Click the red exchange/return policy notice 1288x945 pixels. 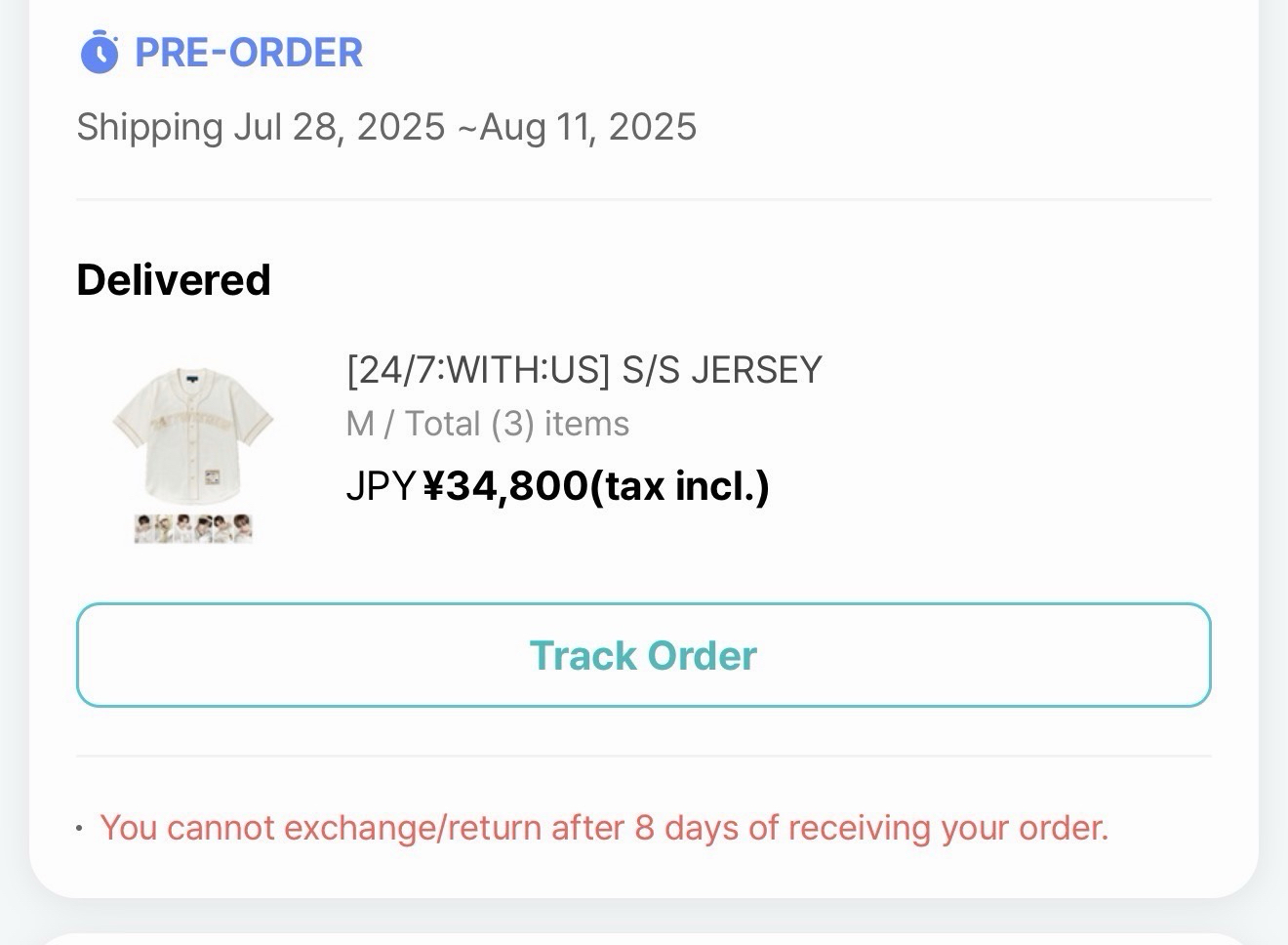point(604,828)
